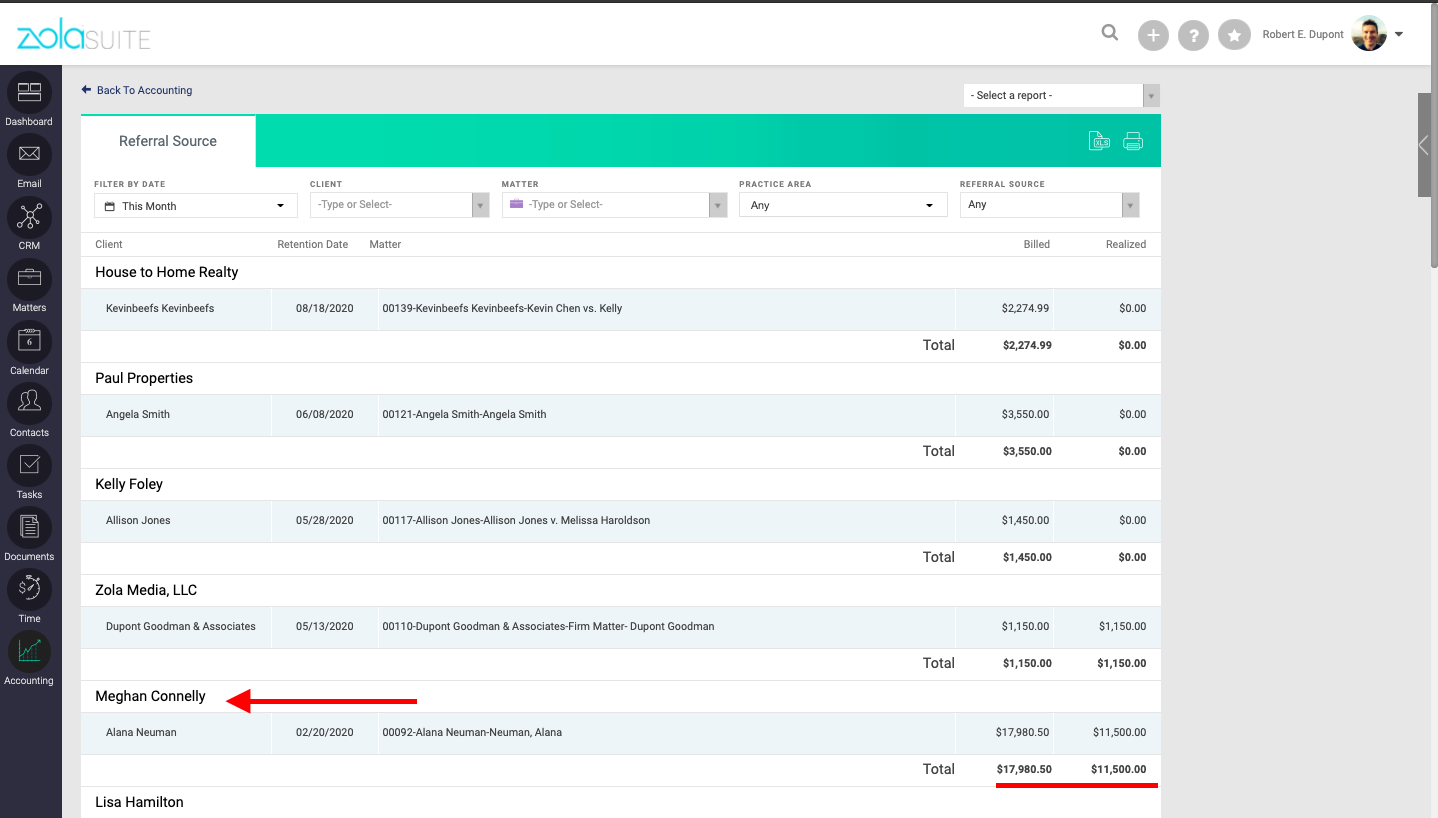Click matter 00110 Firm Matter- Dupont Goodman
Screen dimensions: 1438x818
point(548,626)
